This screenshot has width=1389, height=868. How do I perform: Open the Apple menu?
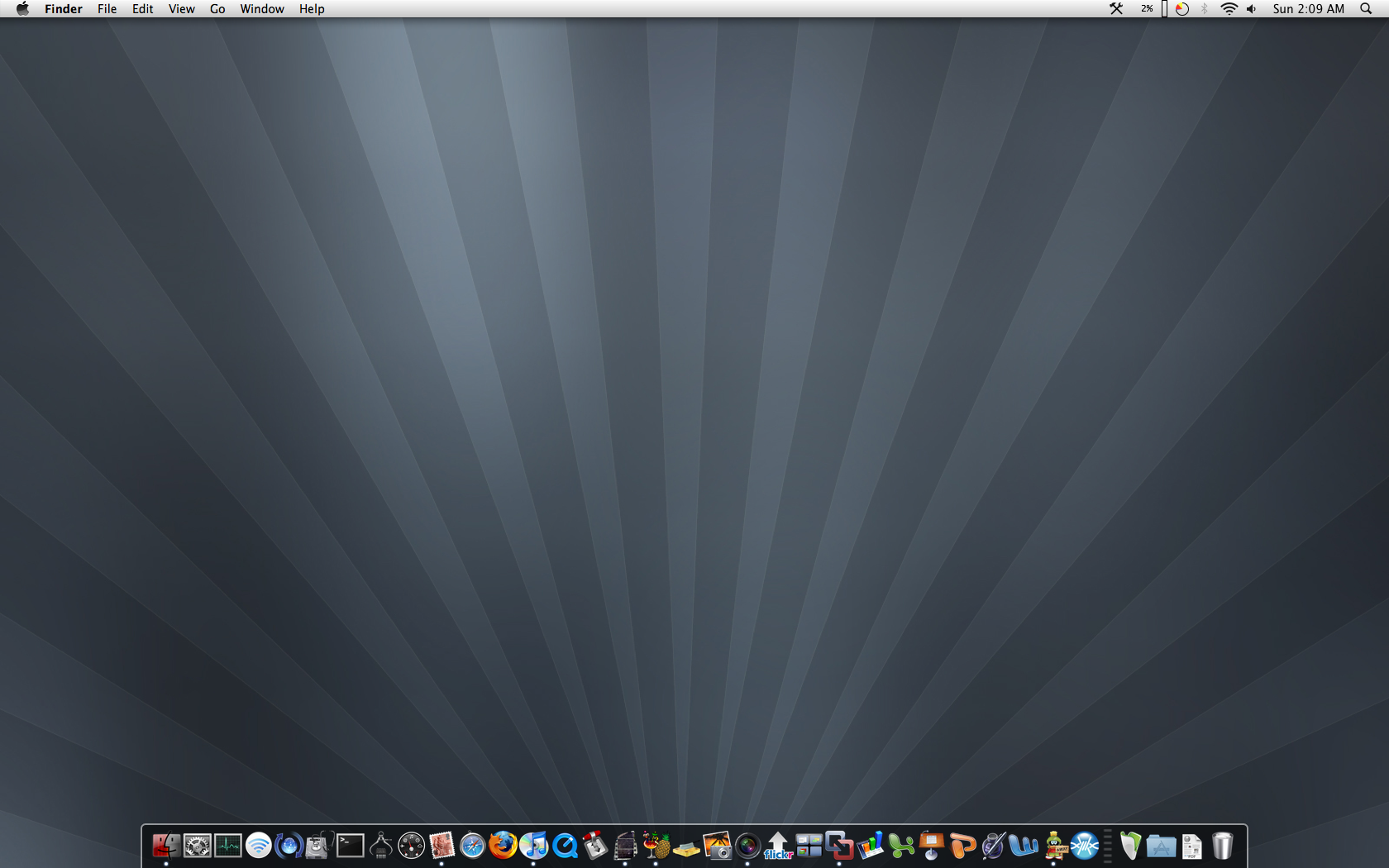[x=22, y=9]
